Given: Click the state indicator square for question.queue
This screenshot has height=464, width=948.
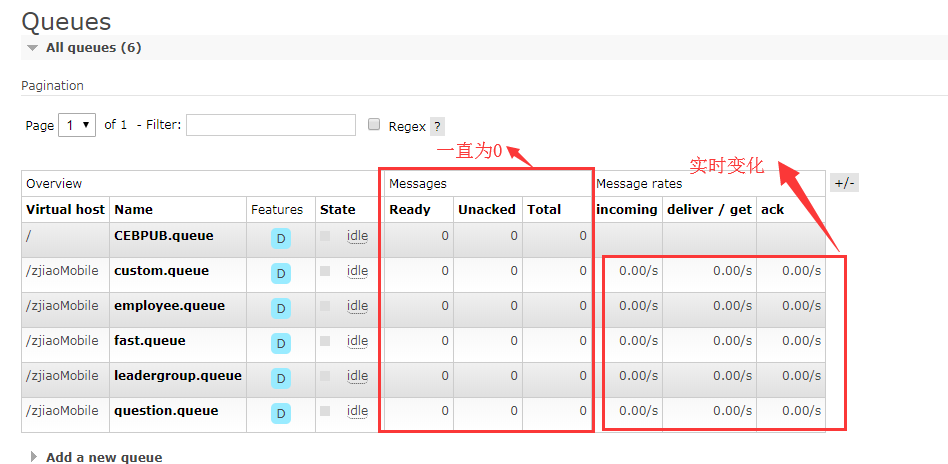Looking at the screenshot, I should tap(325, 411).
